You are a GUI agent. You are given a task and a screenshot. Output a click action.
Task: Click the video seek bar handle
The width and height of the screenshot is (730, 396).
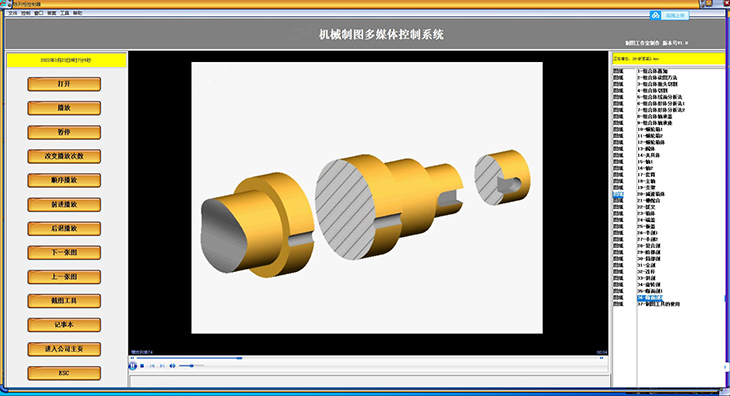point(239,358)
